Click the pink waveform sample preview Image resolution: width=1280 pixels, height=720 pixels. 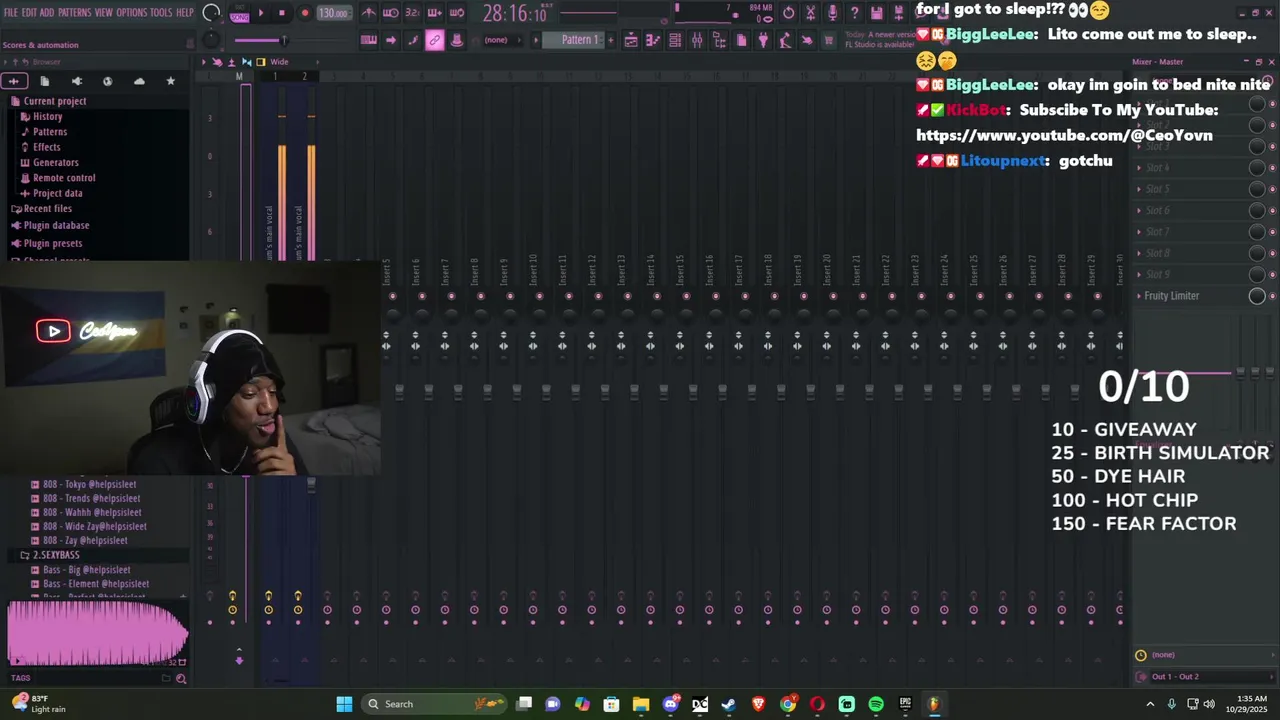[x=97, y=633]
